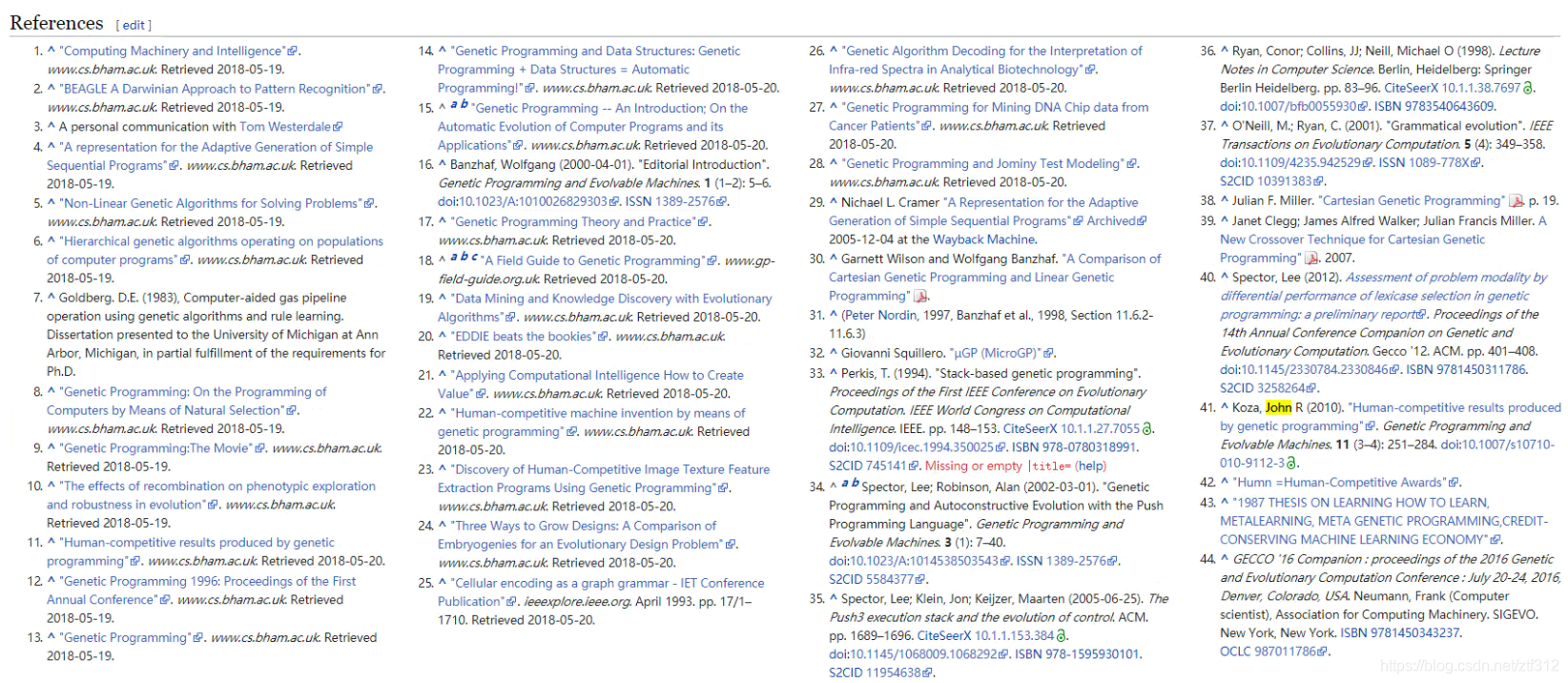Screen dimensions: 1568x683
Task: Click superscript 'b' back-link in reference 15
Action: click(x=464, y=104)
